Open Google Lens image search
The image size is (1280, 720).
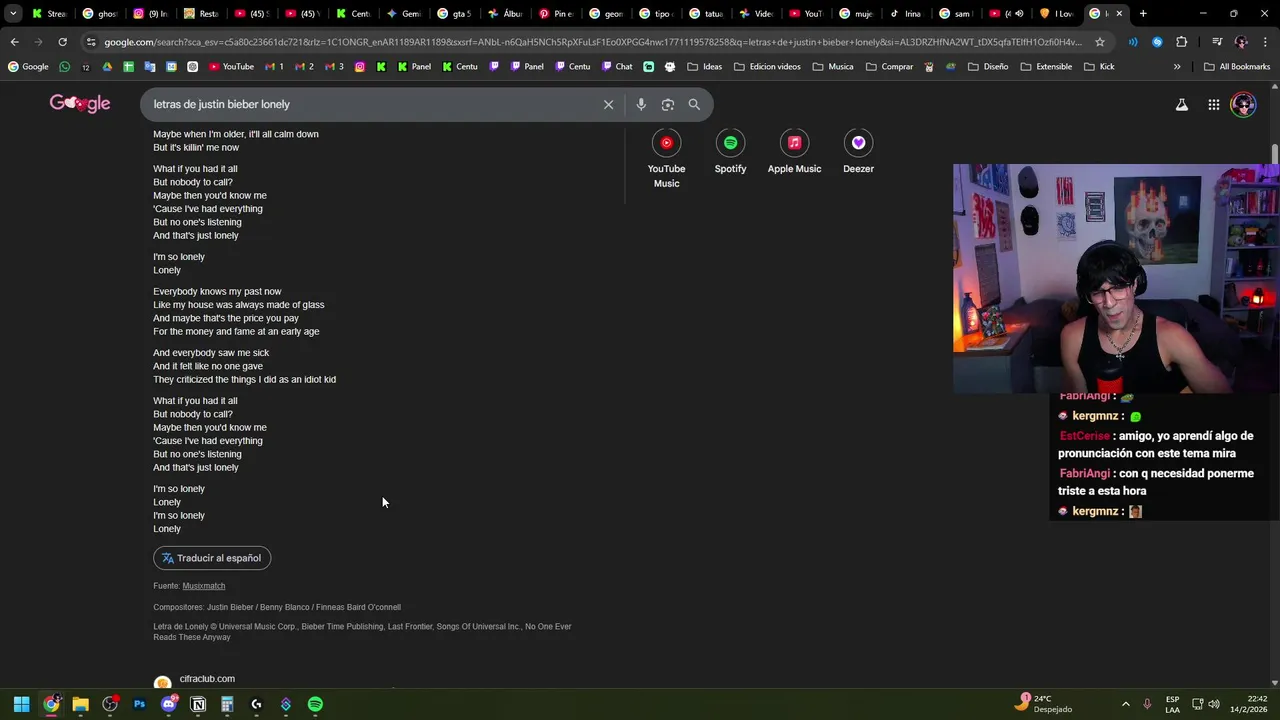(x=668, y=104)
